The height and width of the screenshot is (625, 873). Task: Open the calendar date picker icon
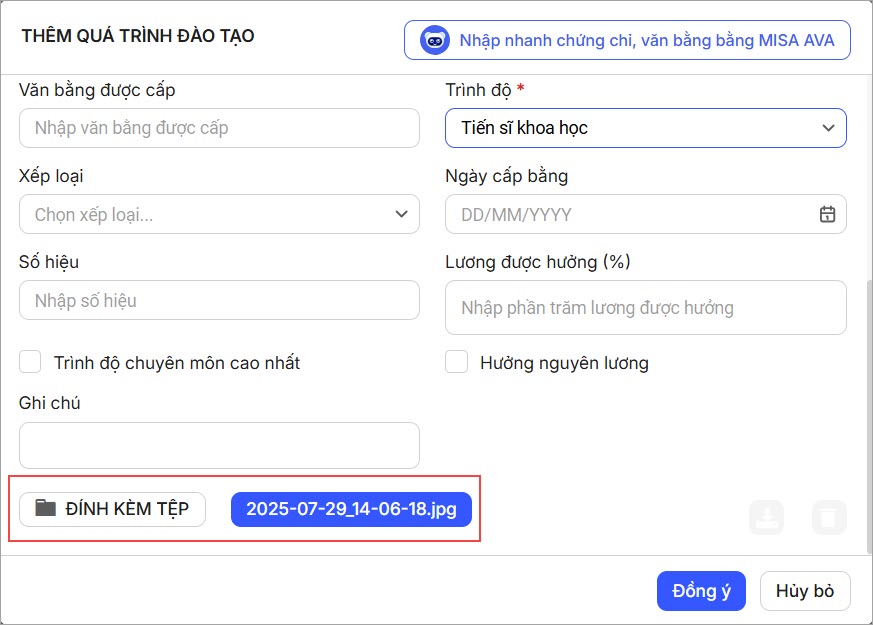click(827, 214)
